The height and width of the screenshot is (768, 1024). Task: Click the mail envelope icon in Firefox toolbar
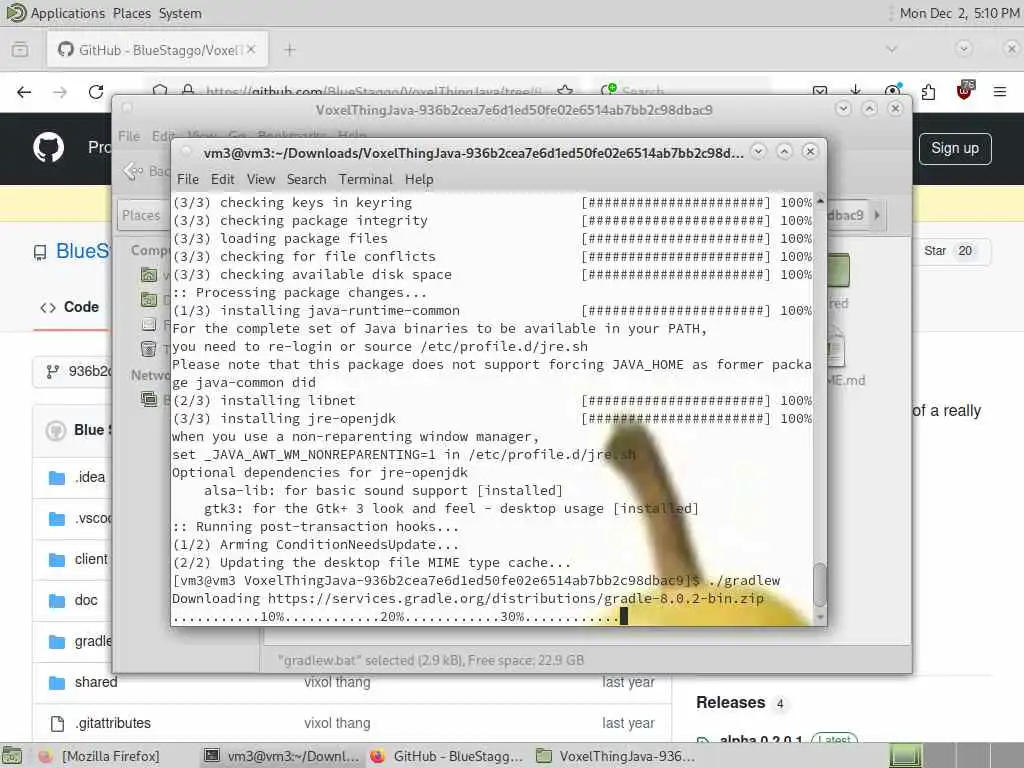[820, 91]
